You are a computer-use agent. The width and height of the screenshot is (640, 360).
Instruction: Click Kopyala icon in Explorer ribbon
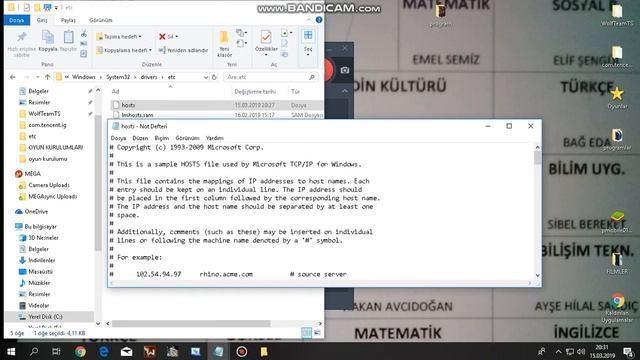(x=48, y=41)
